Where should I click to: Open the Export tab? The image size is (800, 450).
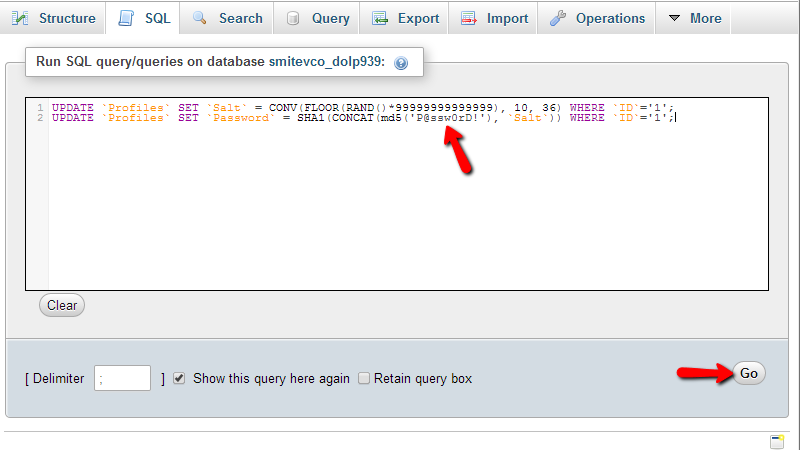tap(404, 18)
